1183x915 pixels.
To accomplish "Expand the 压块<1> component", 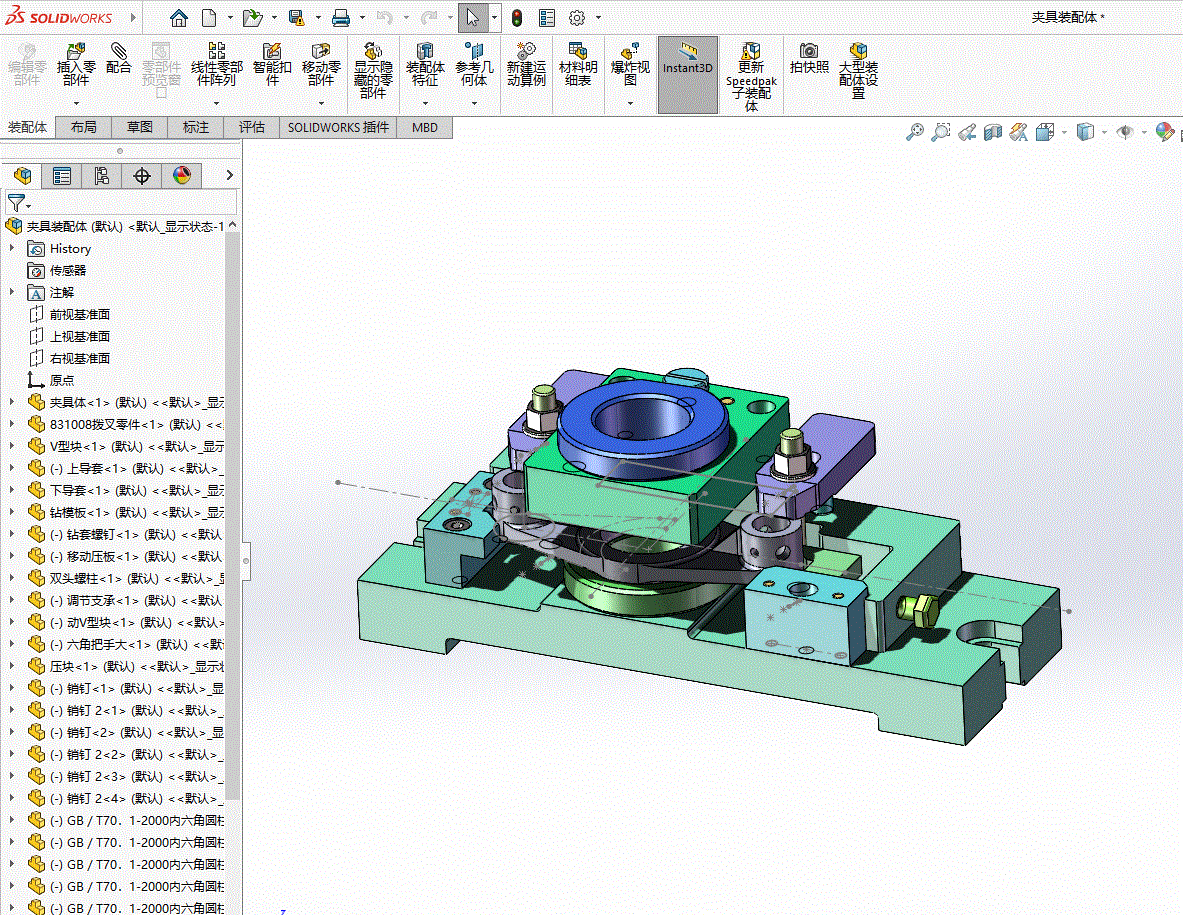I will [11, 665].
